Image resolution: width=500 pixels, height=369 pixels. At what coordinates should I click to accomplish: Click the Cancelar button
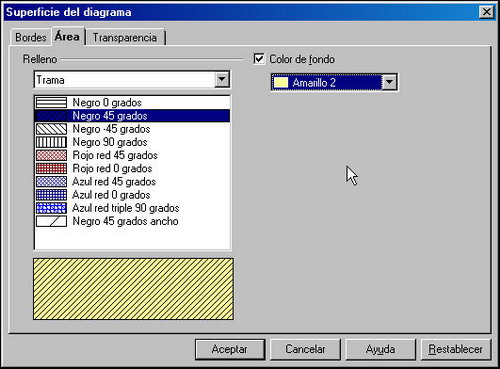tap(305, 349)
